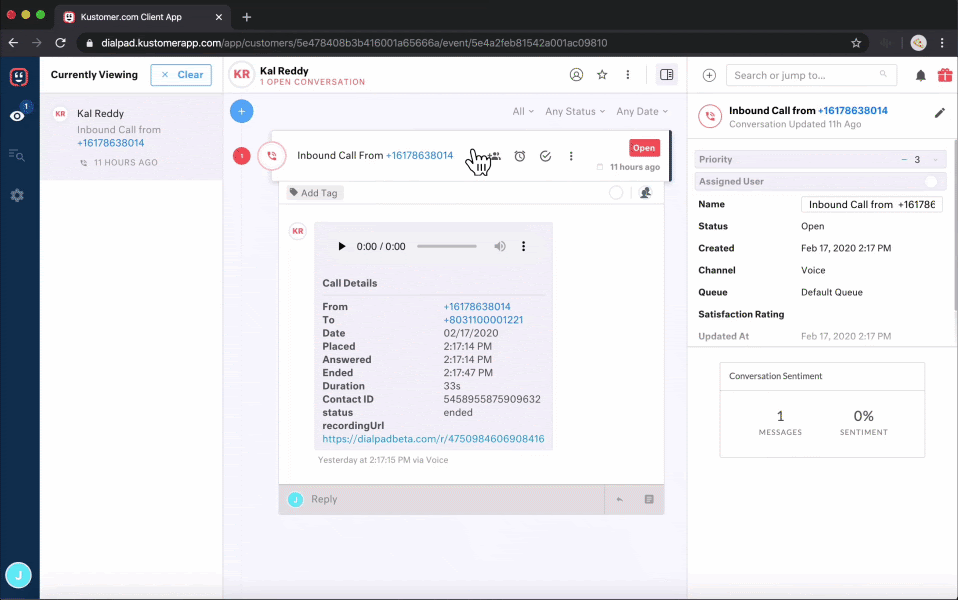Open the dialpadbeta recording URL link

433,439
